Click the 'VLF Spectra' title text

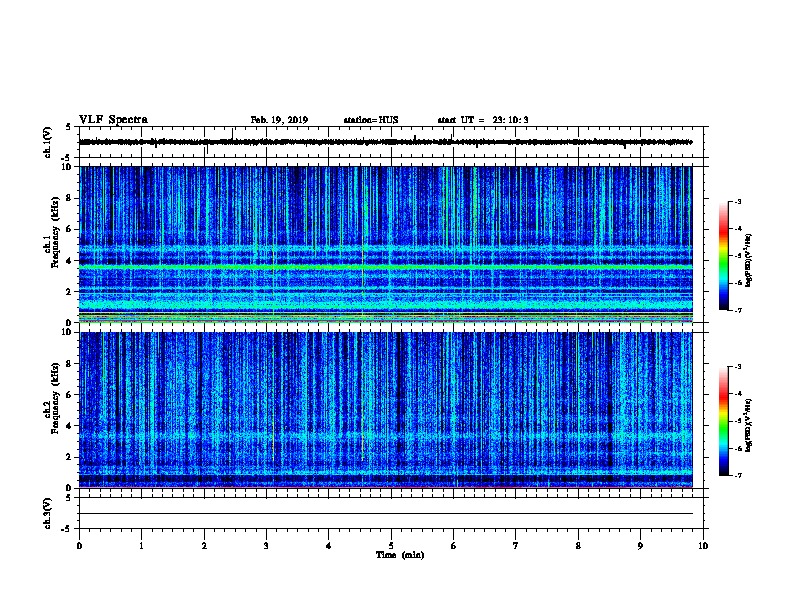click(113, 120)
